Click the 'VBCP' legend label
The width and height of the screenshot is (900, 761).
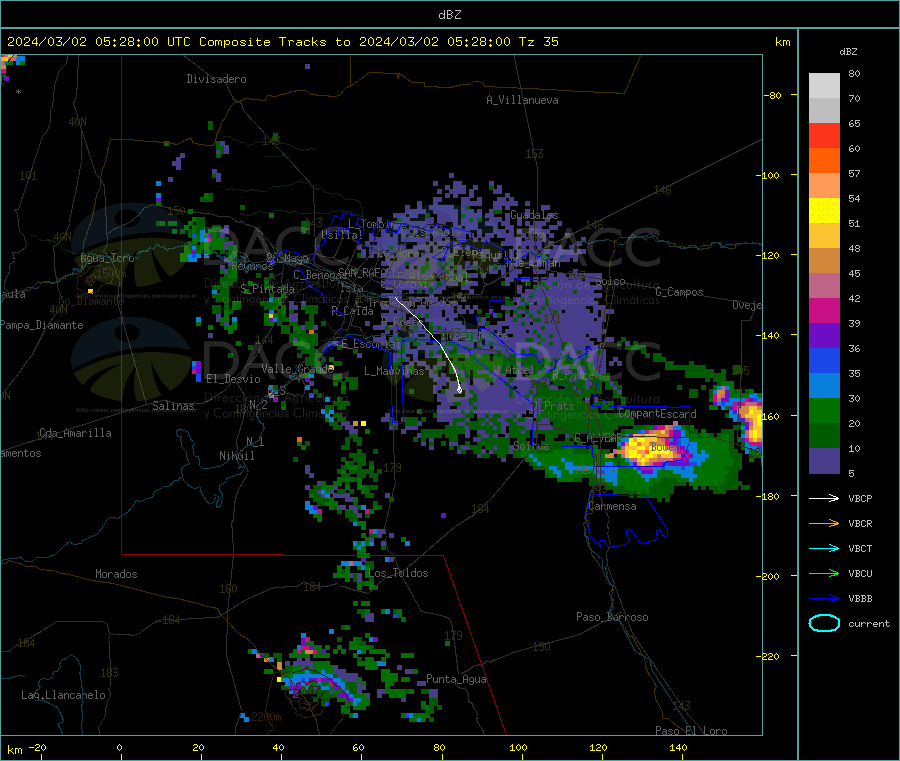coord(860,498)
